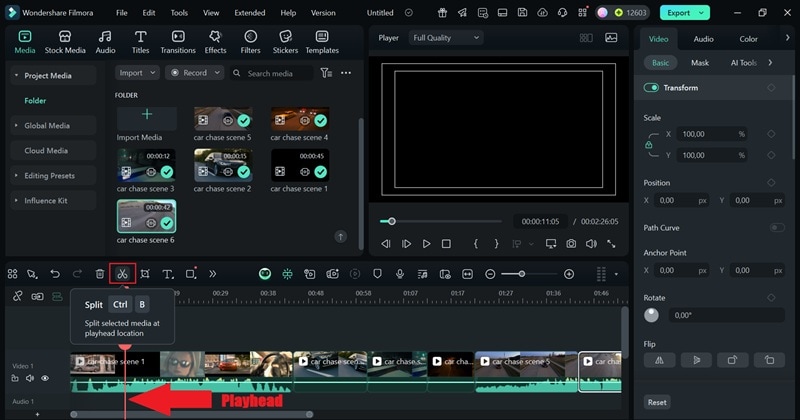Switch to the Color properties tab
The height and width of the screenshot is (420, 800).
pos(748,39)
